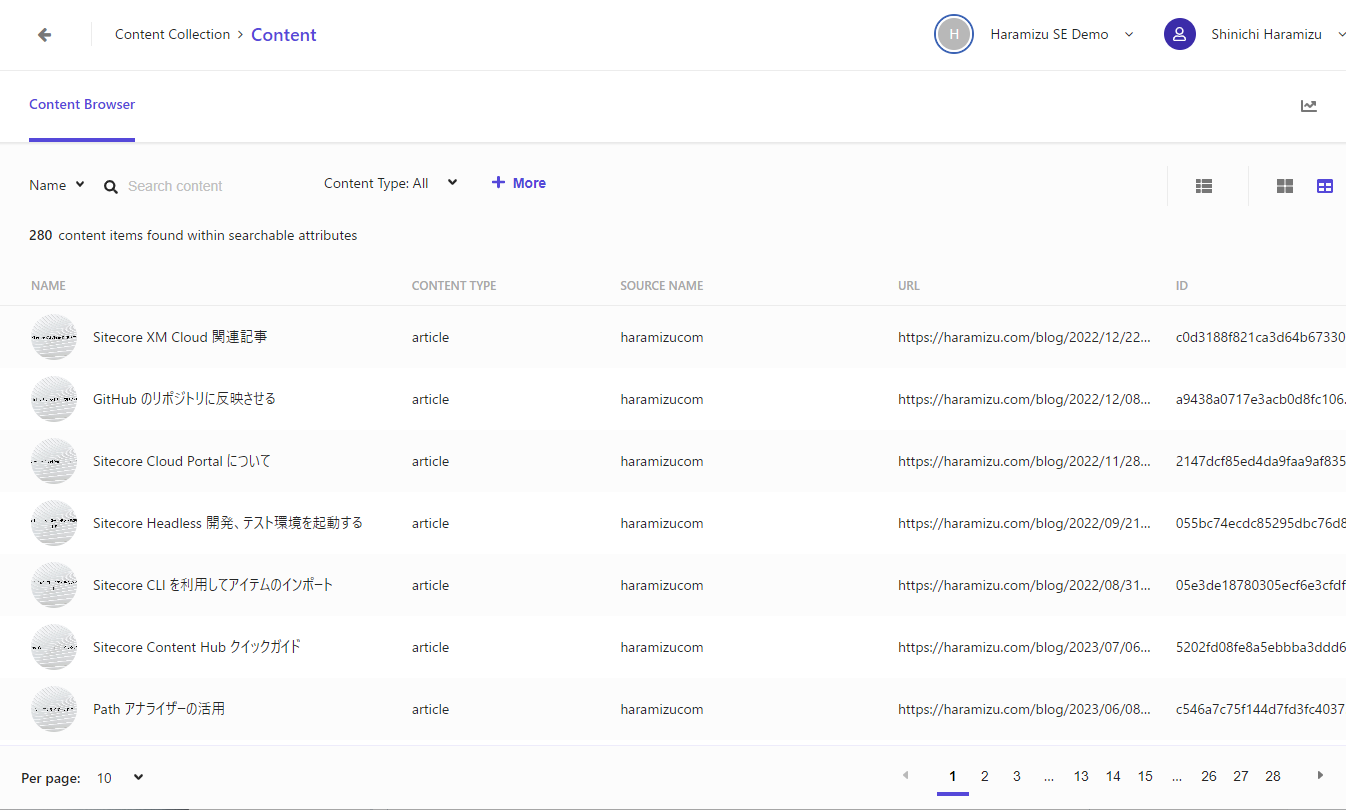1346x810 pixels.
Task: Open thumbnail for Sitecore Content Hub クイックガイド
Action: 54,647
